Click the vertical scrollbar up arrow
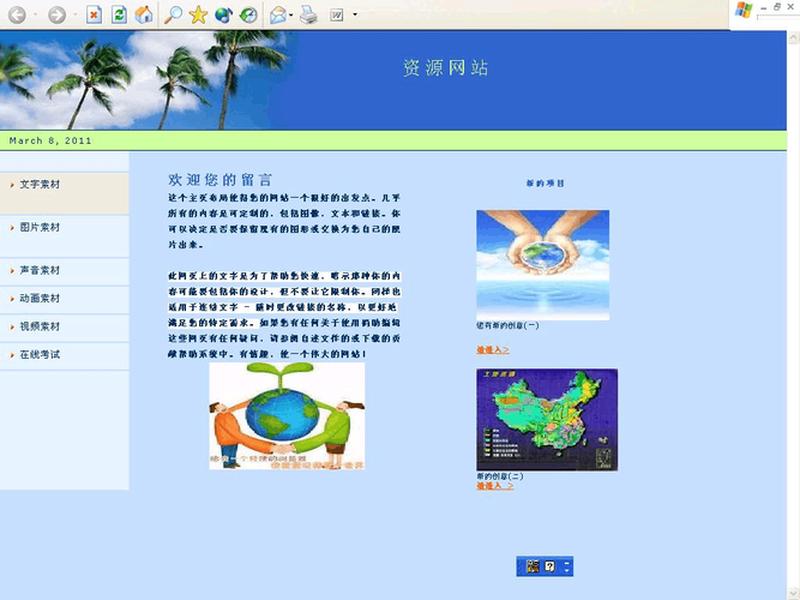 793,38
